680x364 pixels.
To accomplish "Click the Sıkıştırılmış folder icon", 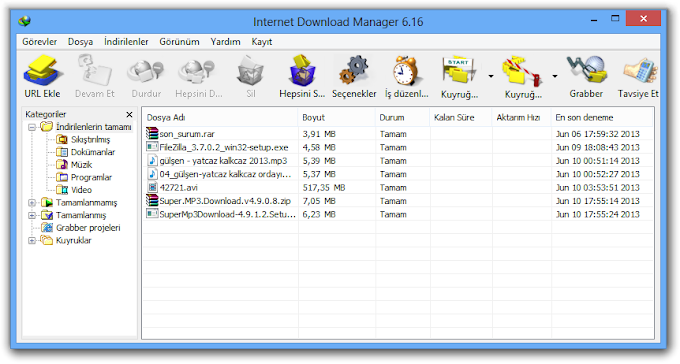I will coord(62,139).
